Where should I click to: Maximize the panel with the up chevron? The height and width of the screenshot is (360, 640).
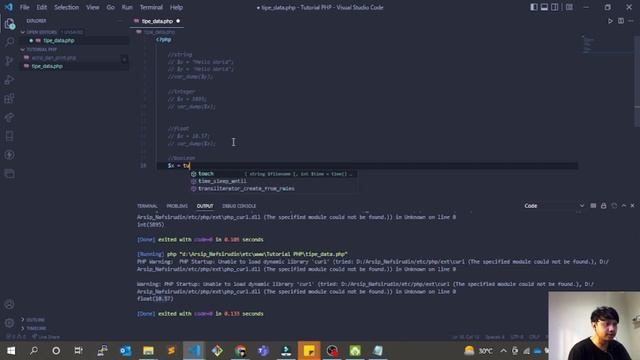[624, 206]
